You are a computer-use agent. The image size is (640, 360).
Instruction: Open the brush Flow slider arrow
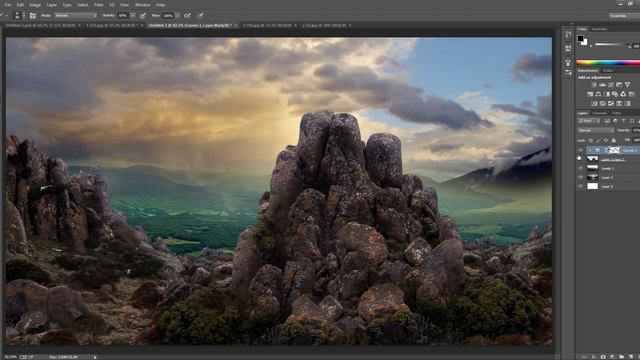(178, 16)
